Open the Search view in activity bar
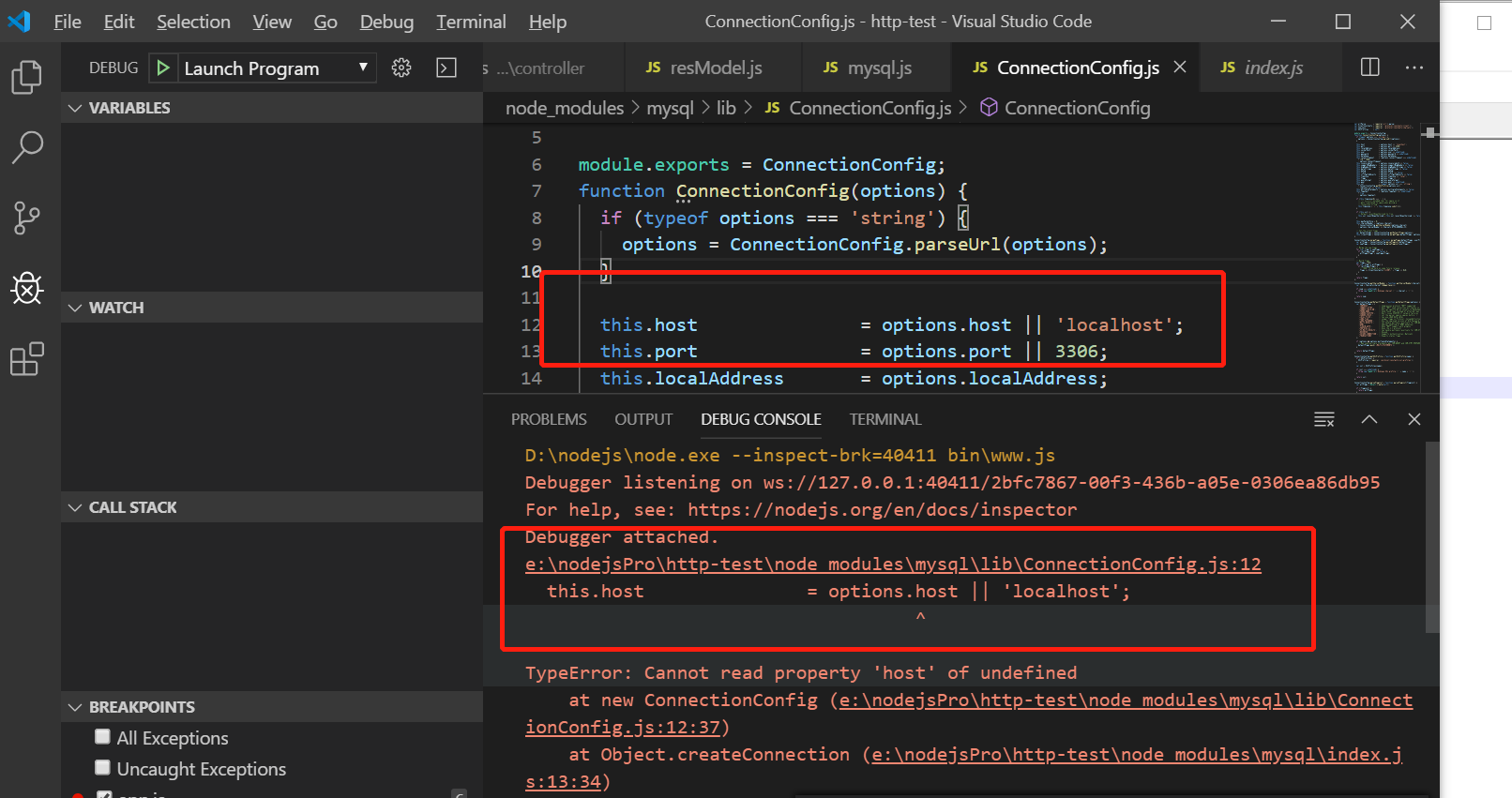 (x=26, y=147)
